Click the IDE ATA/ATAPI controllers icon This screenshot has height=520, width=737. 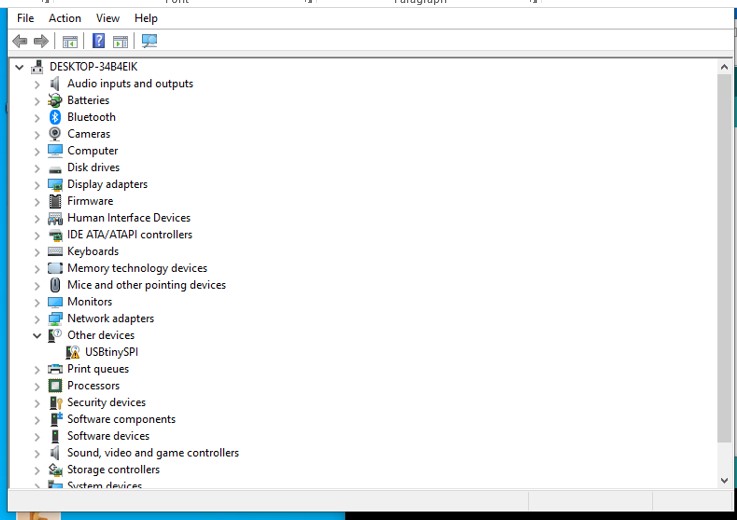point(55,235)
